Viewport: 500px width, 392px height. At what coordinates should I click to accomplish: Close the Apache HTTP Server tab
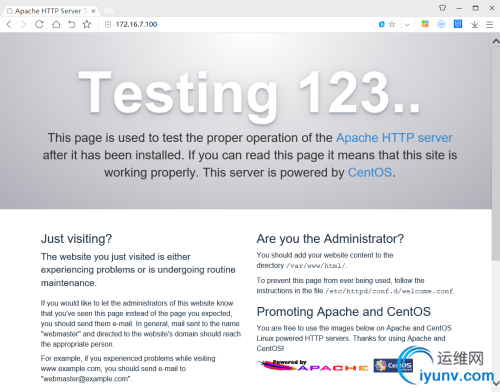pyautogui.click(x=93, y=11)
